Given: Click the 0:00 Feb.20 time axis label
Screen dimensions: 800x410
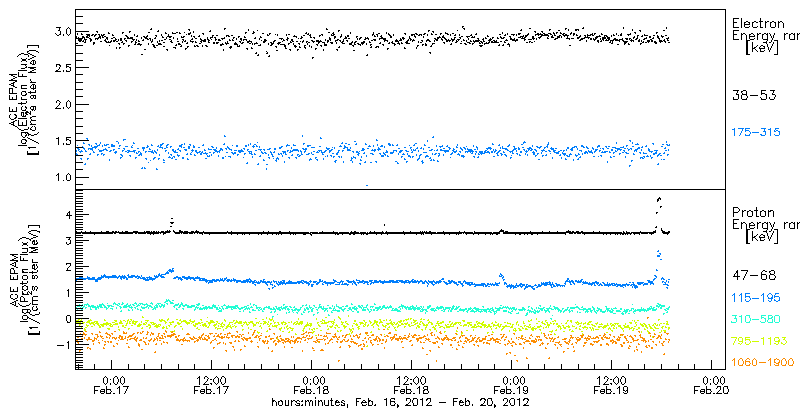Looking at the screenshot, I should coord(712,385).
